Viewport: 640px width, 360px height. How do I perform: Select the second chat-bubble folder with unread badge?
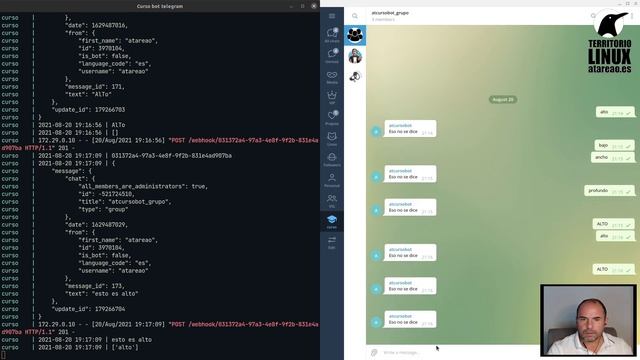click(x=332, y=56)
